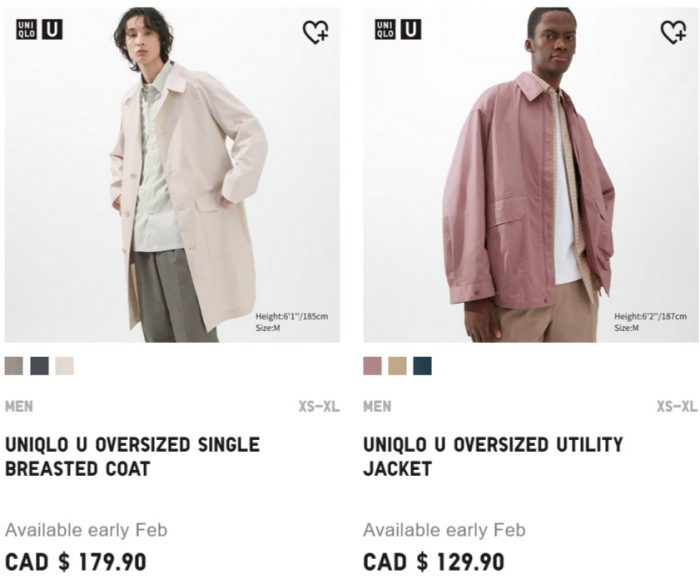
Task: Select the taupe grey coat color swatch
Action: [x=14, y=366]
